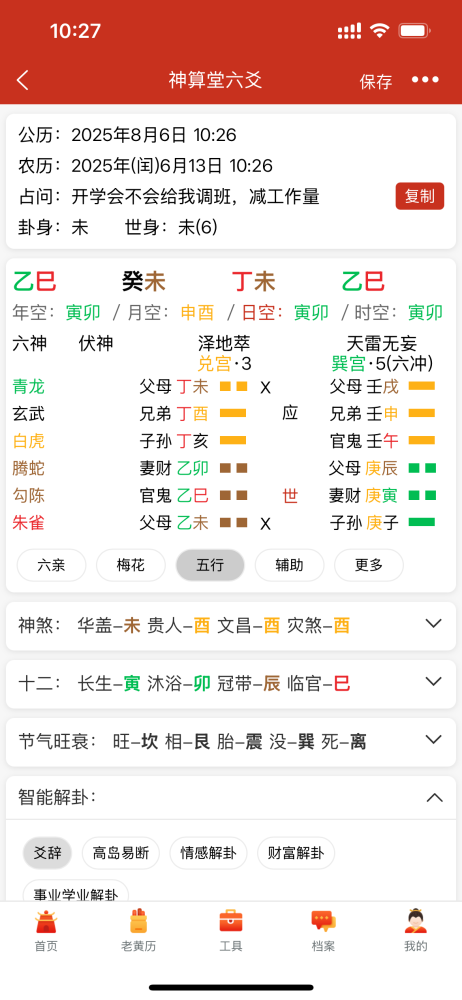Switch to the 情感解卦 tab
The height and width of the screenshot is (1000, 462).
(208, 853)
